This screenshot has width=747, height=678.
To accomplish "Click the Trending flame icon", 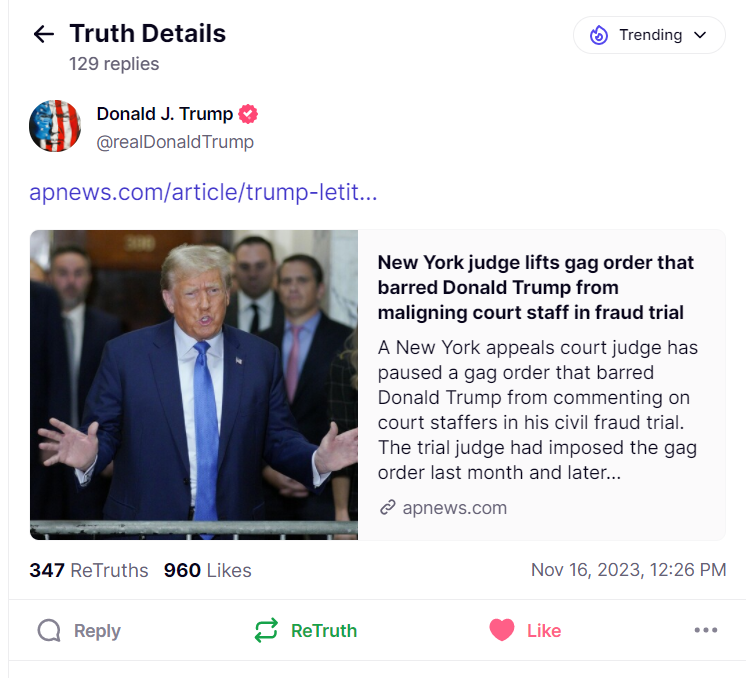I will pyautogui.click(x=599, y=35).
